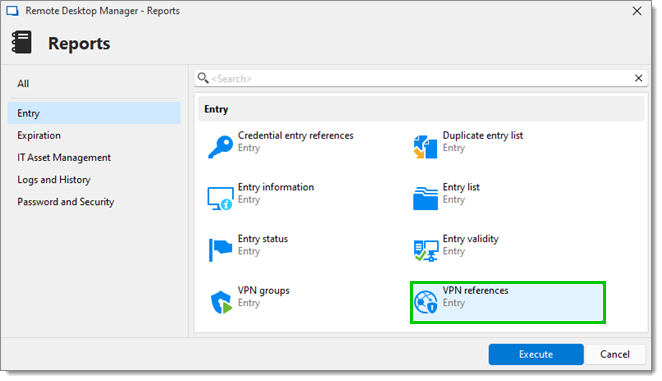
Task: Click the Duplicate entry list icon
Action: [x=425, y=147]
